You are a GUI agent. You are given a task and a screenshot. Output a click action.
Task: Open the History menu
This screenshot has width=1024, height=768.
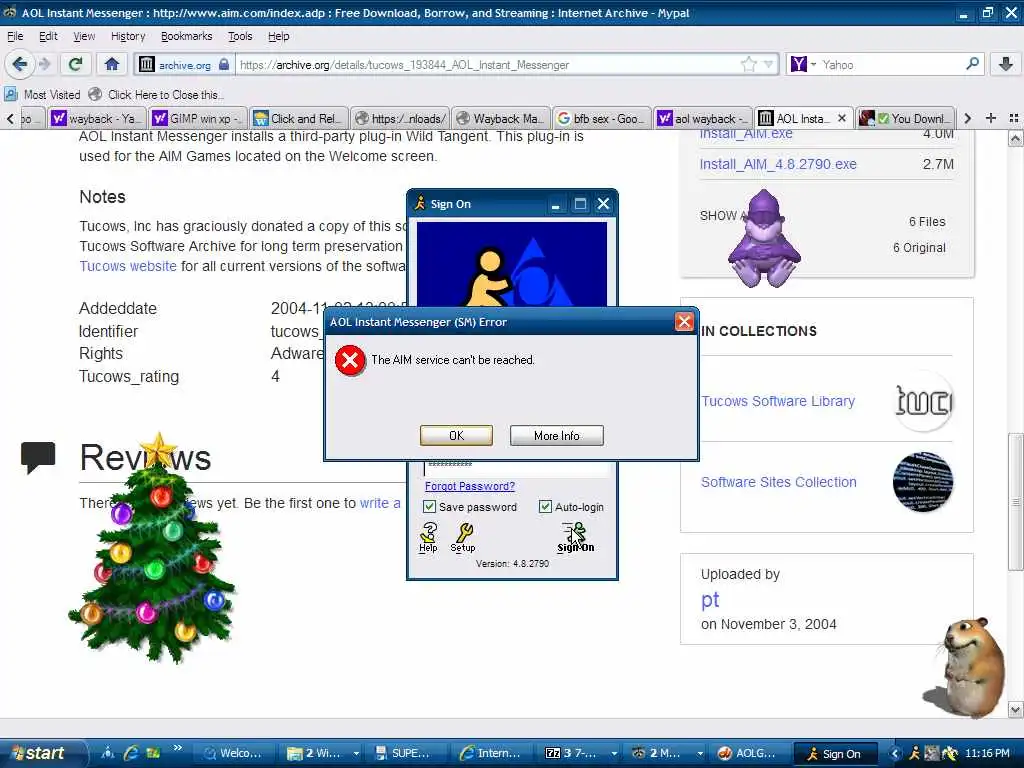click(x=127, y=36)
